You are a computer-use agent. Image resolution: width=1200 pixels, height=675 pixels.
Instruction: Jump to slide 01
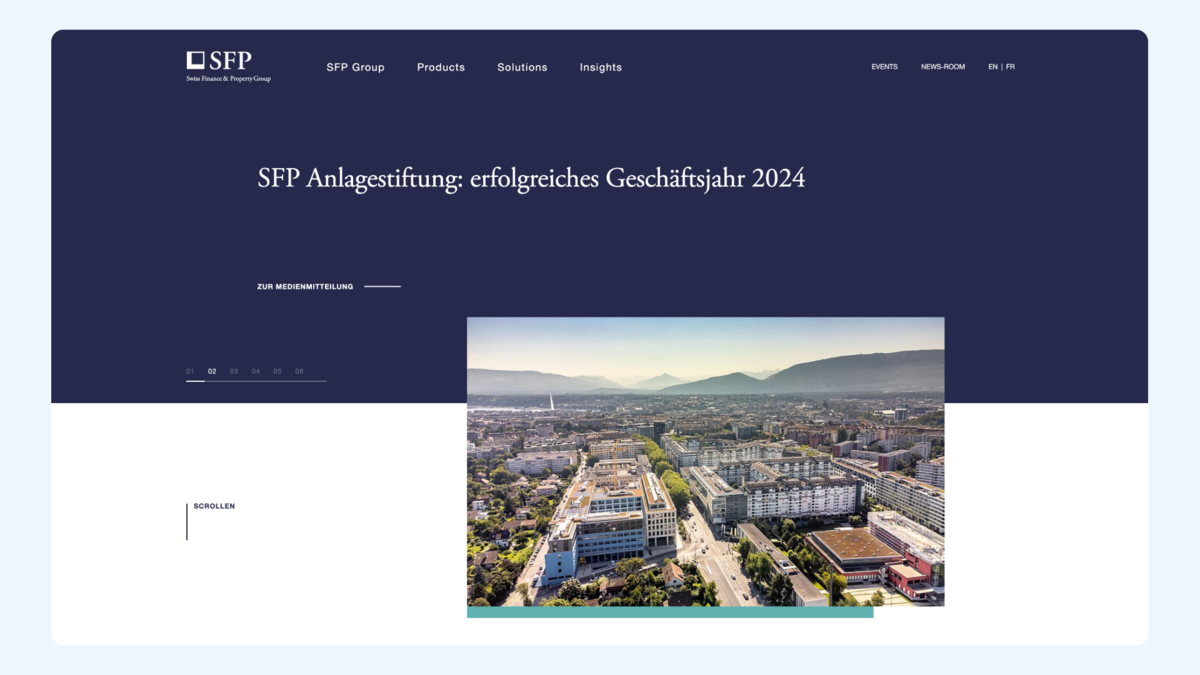[x=190, y=371]
